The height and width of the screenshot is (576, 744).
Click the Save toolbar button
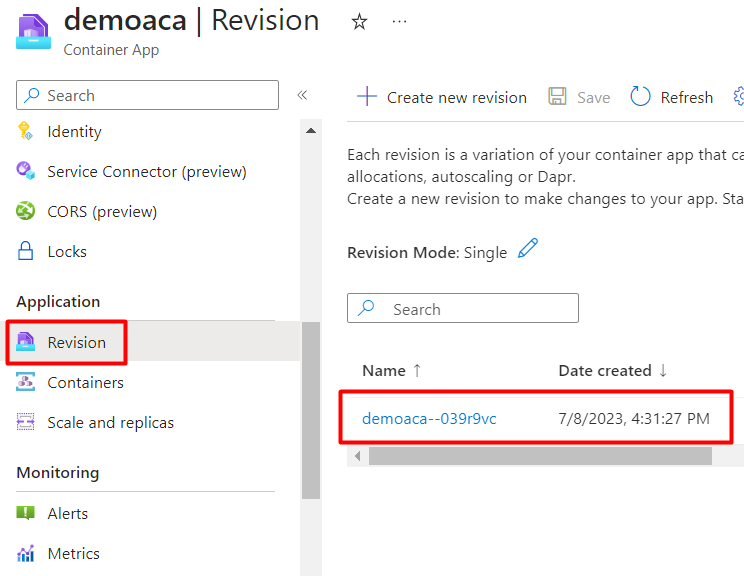coord(579,97)
